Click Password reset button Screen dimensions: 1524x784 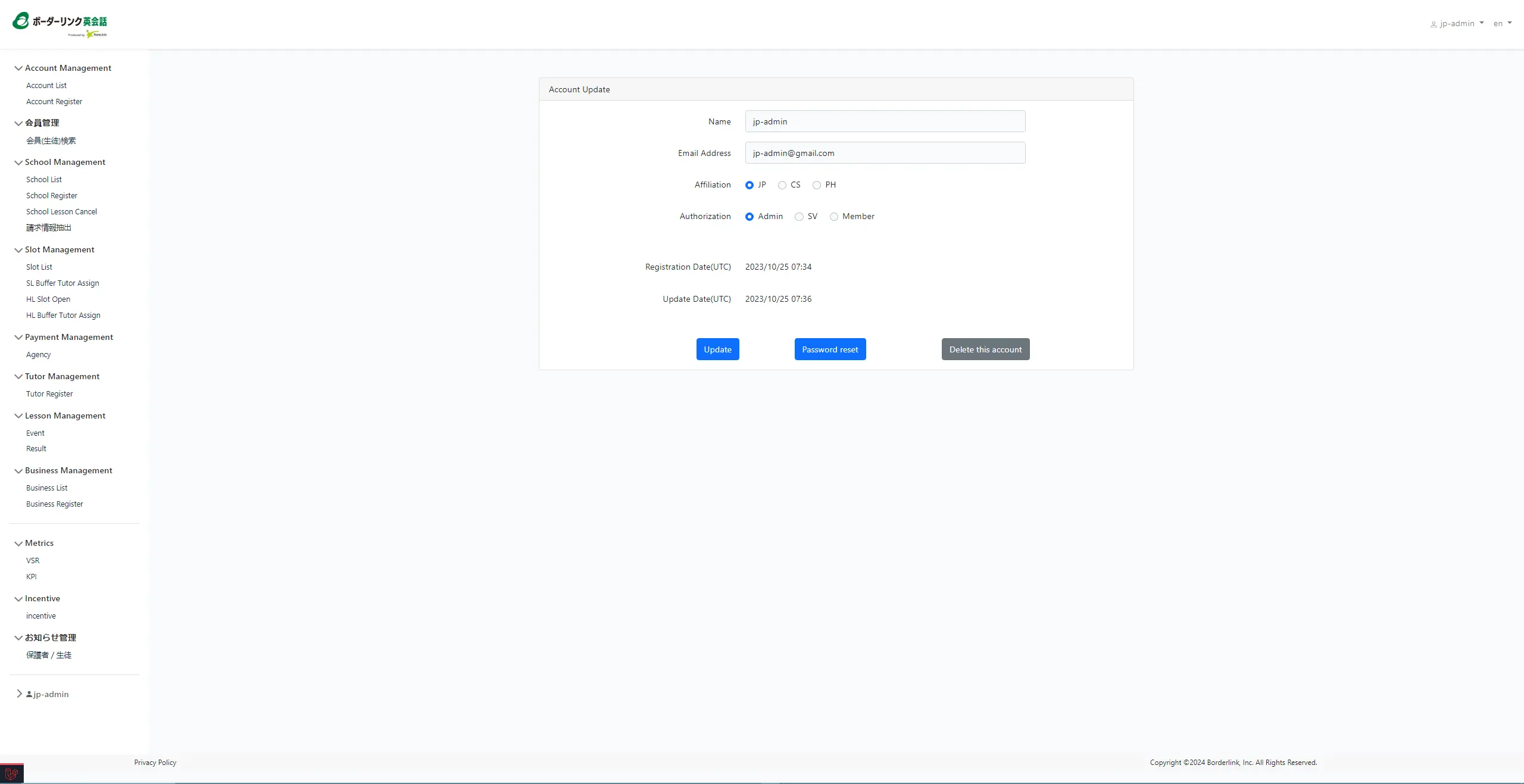pyautogui.click(x=830, y=349)
